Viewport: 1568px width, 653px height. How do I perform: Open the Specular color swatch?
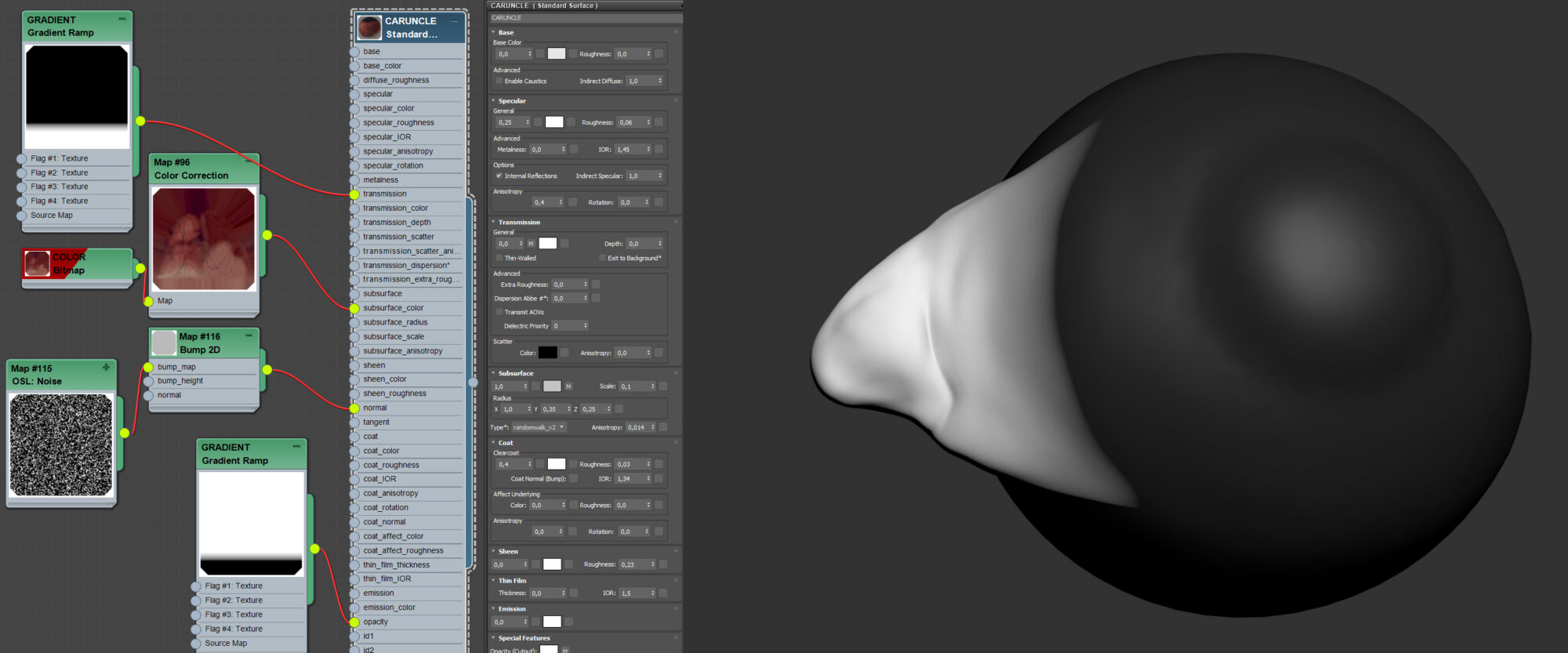pyautogui.click(x=554, y=122)
